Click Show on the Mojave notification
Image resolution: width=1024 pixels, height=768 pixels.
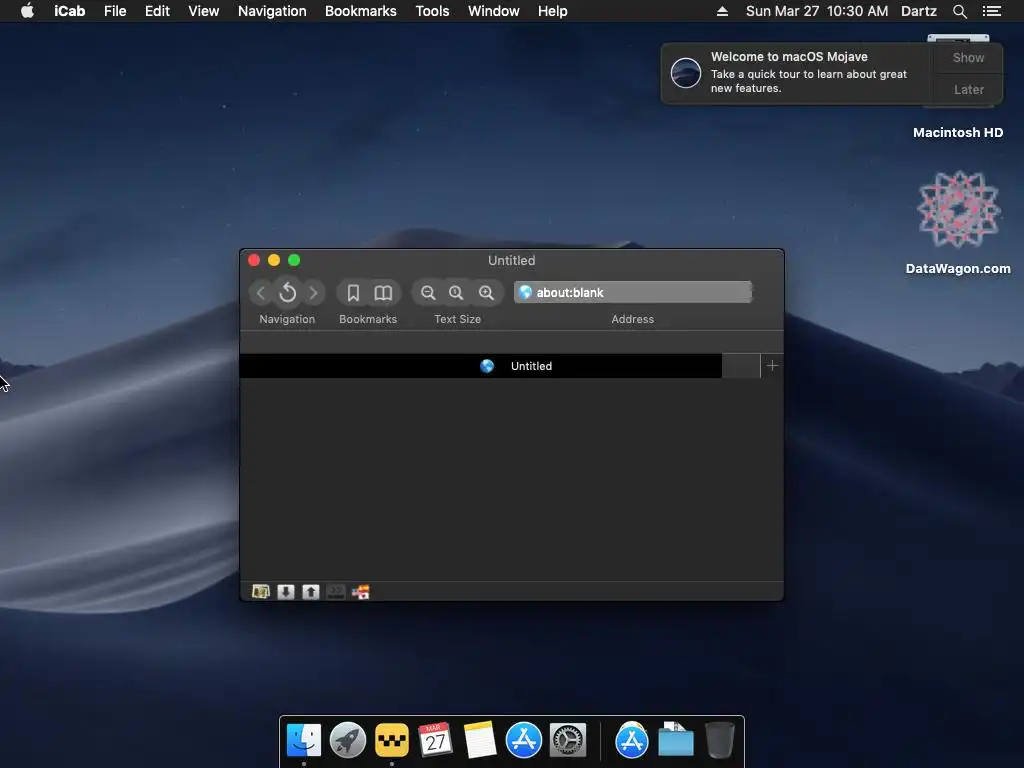point(968,57)
